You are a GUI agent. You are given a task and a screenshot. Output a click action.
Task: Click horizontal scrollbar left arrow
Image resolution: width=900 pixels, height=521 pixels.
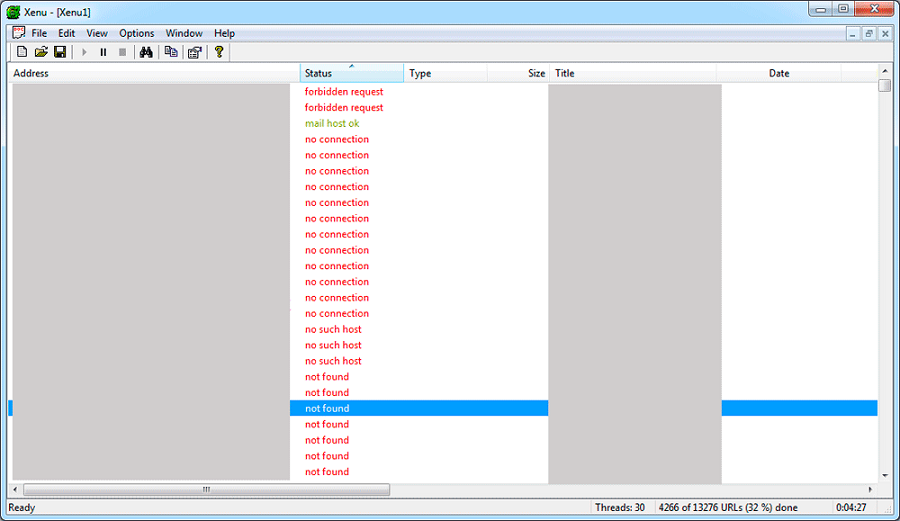15,489
